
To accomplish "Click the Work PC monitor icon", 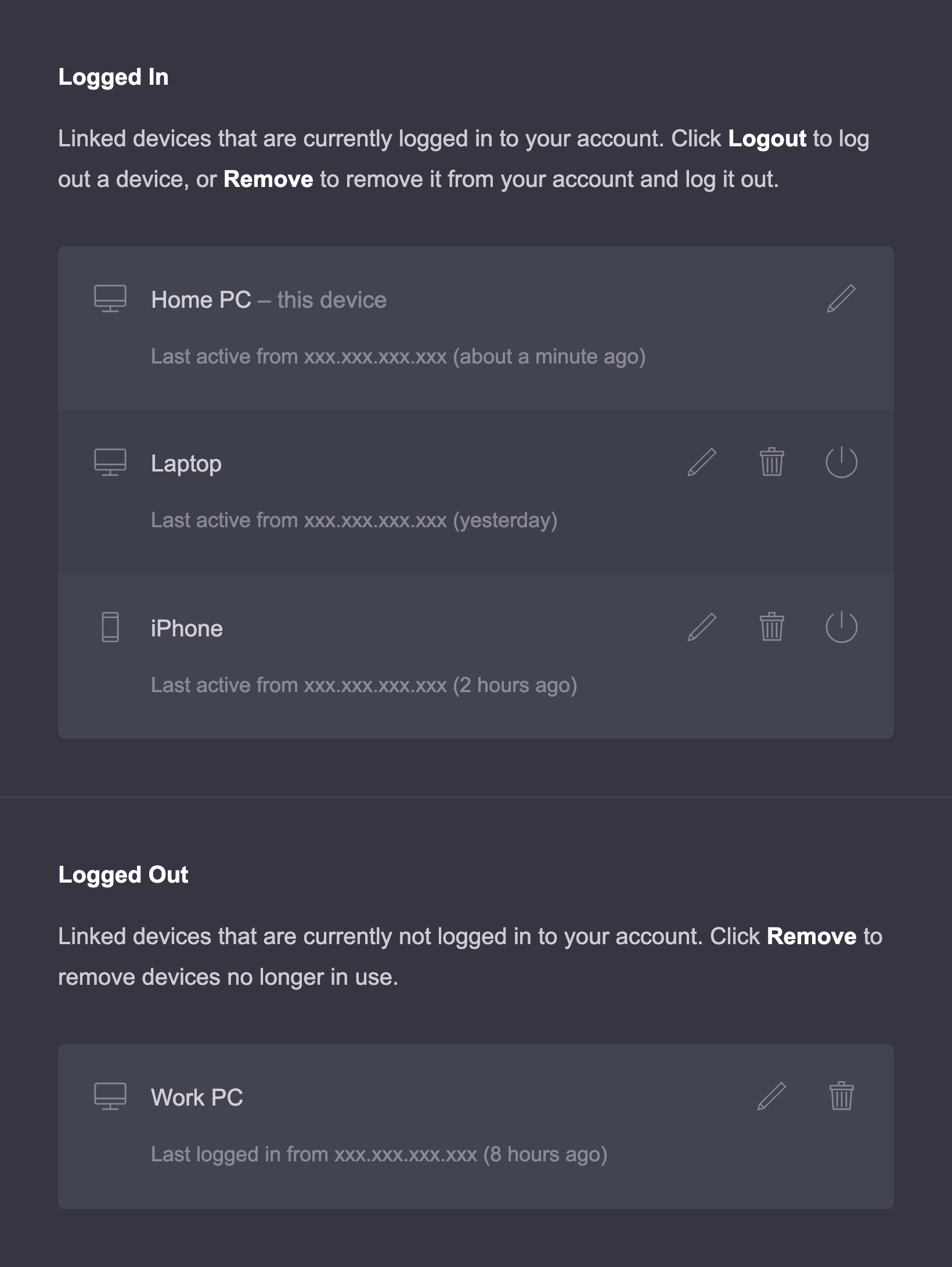I will (110, 1096).
